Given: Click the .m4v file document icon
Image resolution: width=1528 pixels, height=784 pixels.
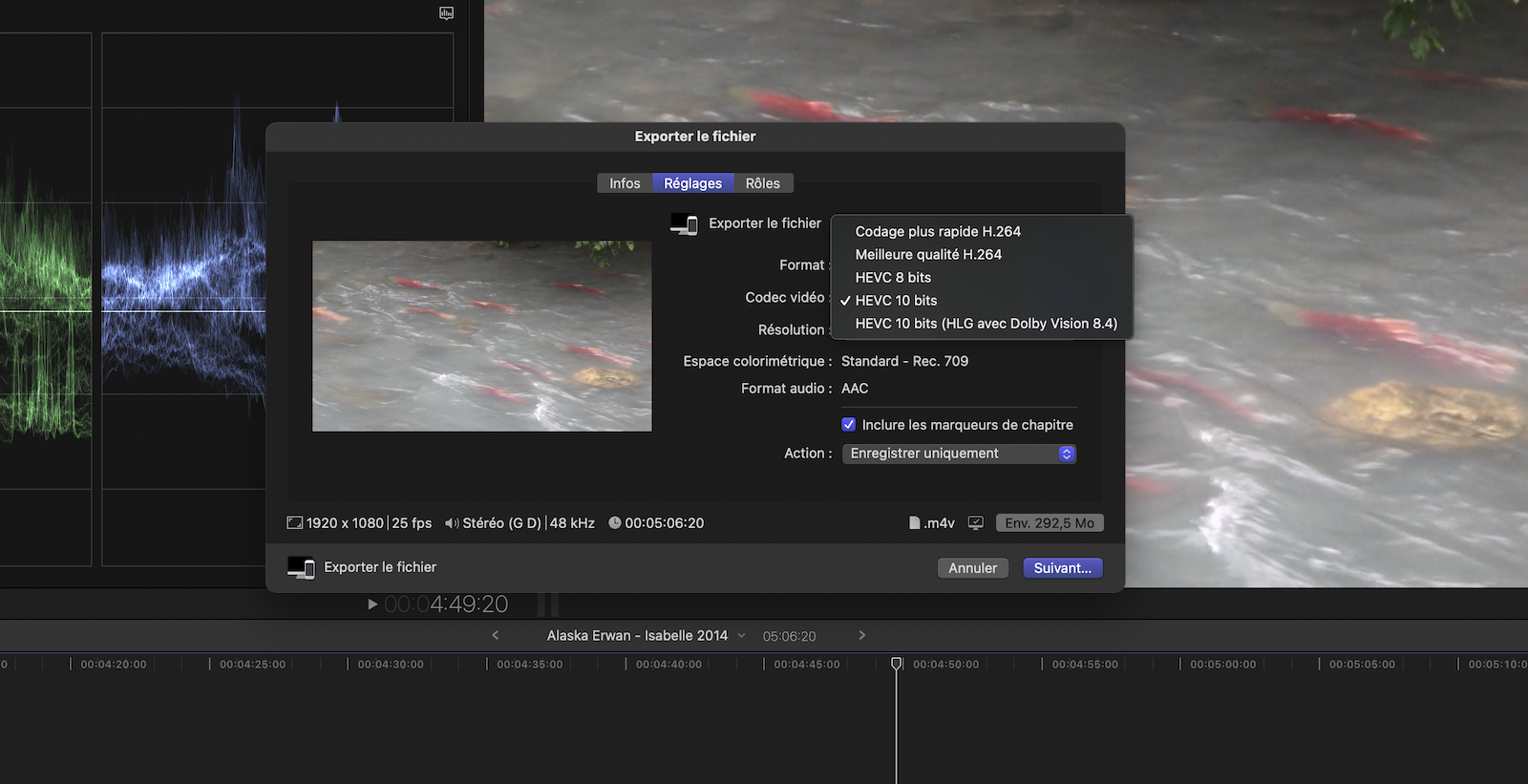Looking at the screenshot, I should [914, 523].
